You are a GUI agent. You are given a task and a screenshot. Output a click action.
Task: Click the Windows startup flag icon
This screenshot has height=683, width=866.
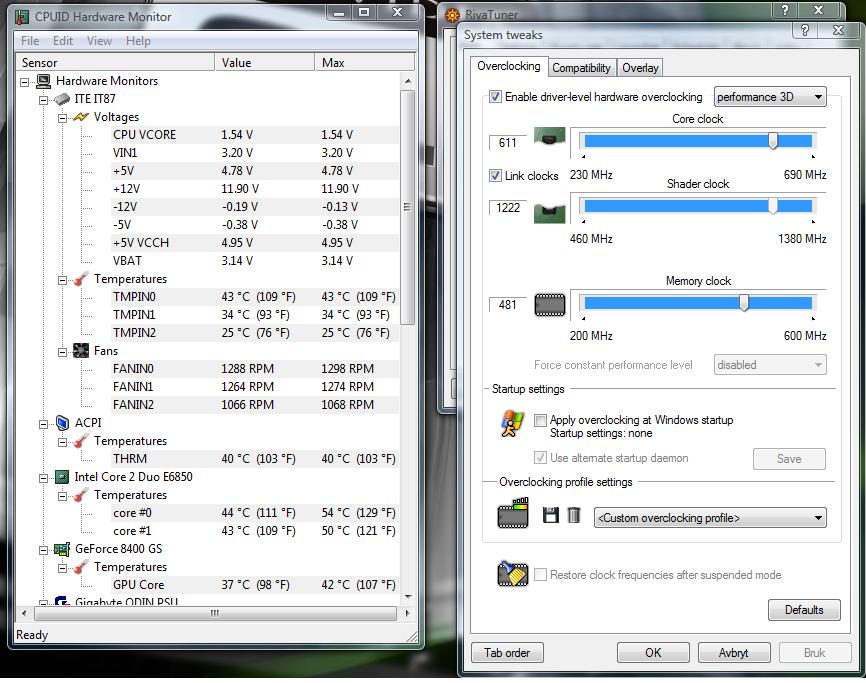point(512,423)
